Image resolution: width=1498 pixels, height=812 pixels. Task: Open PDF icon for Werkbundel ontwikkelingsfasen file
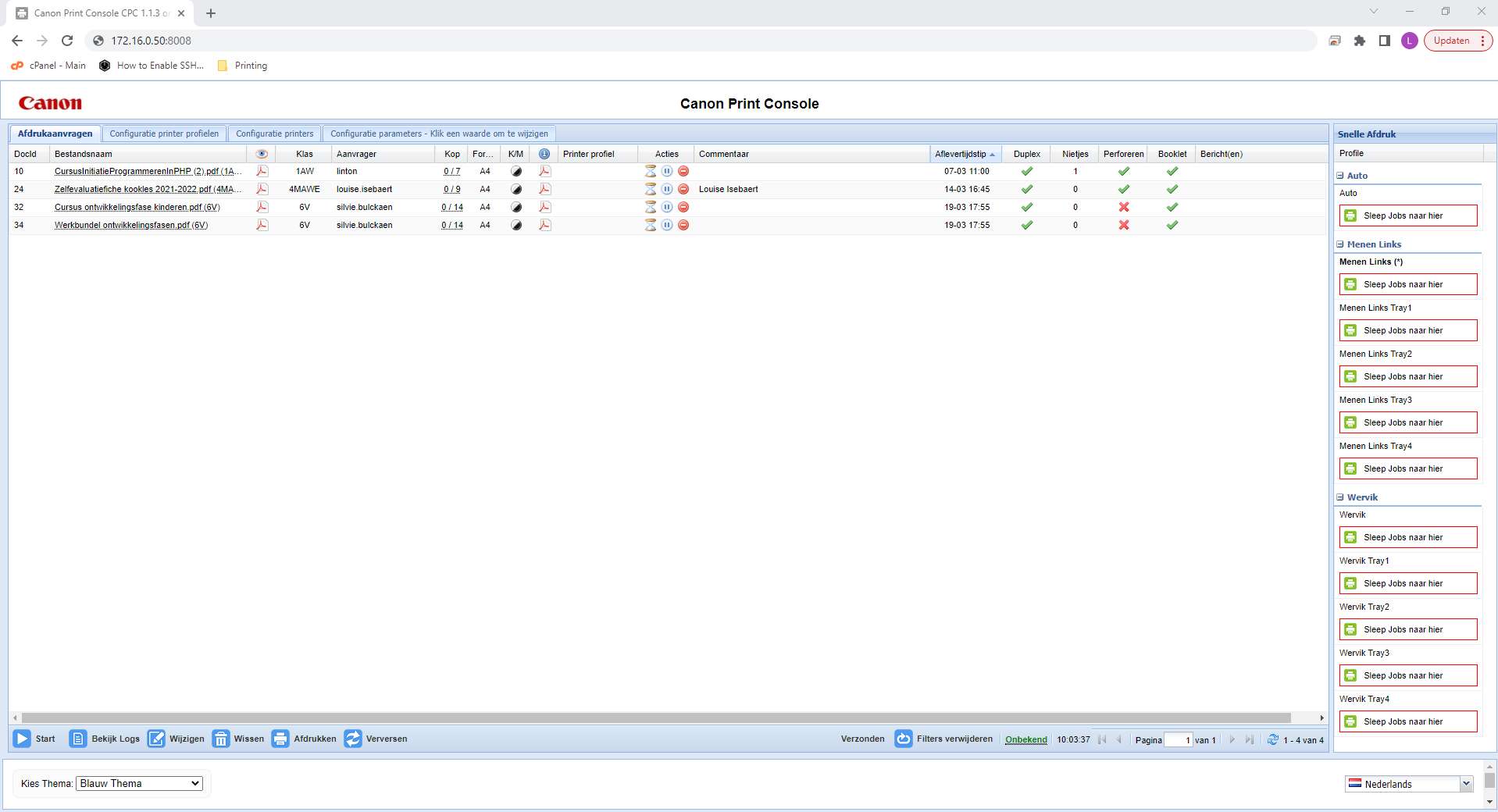262,225
